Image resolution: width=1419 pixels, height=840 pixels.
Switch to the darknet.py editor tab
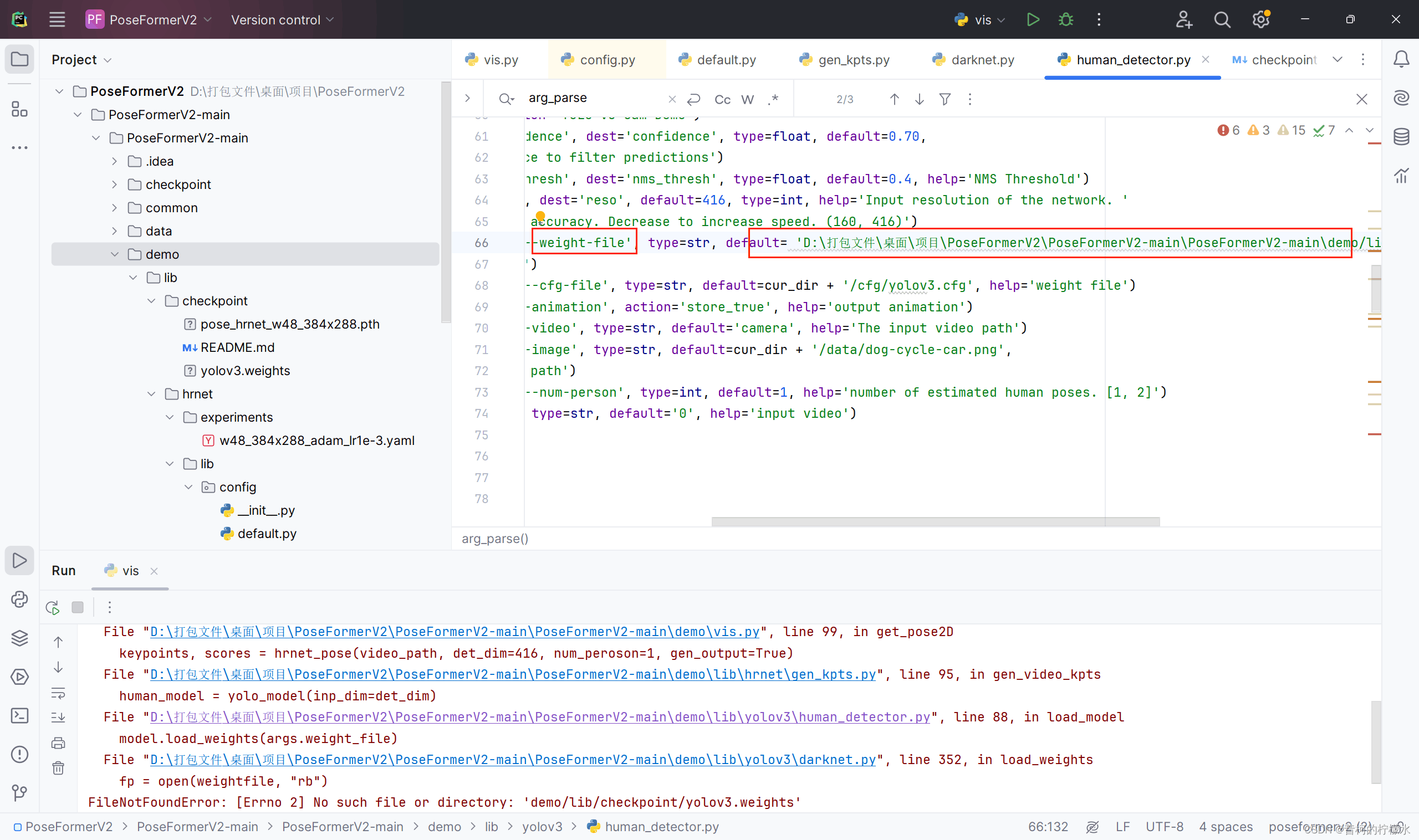tap(982, 60)
